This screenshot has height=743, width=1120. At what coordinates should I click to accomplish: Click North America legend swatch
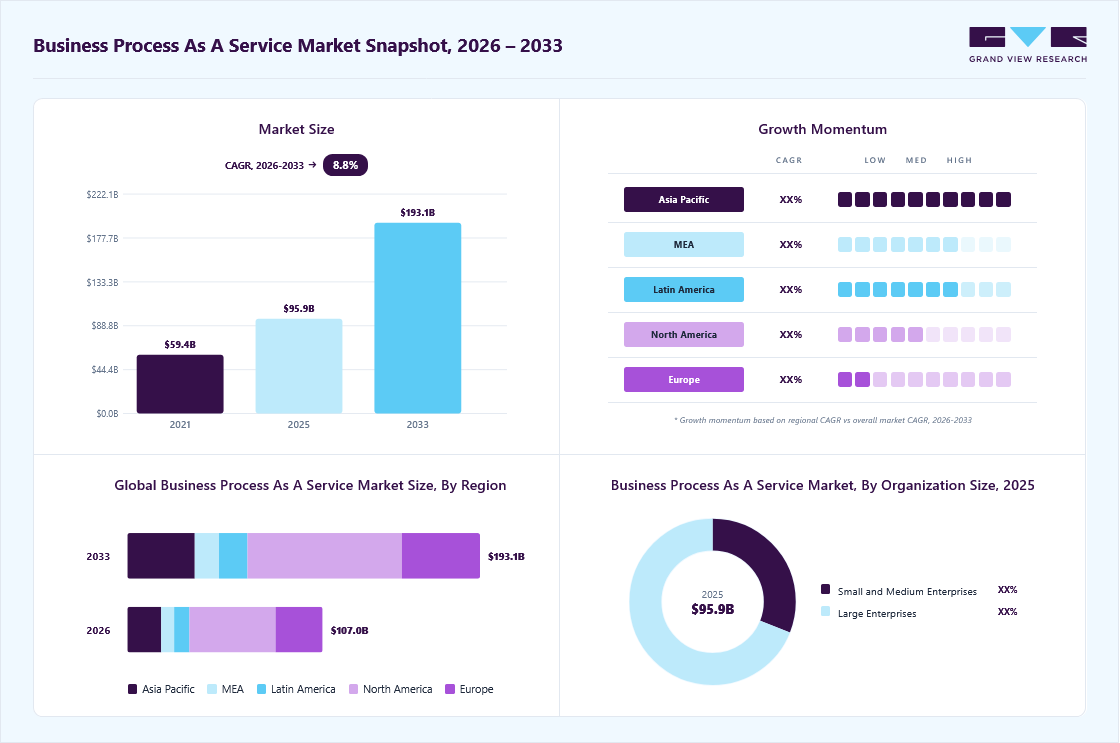coord(354,689)
